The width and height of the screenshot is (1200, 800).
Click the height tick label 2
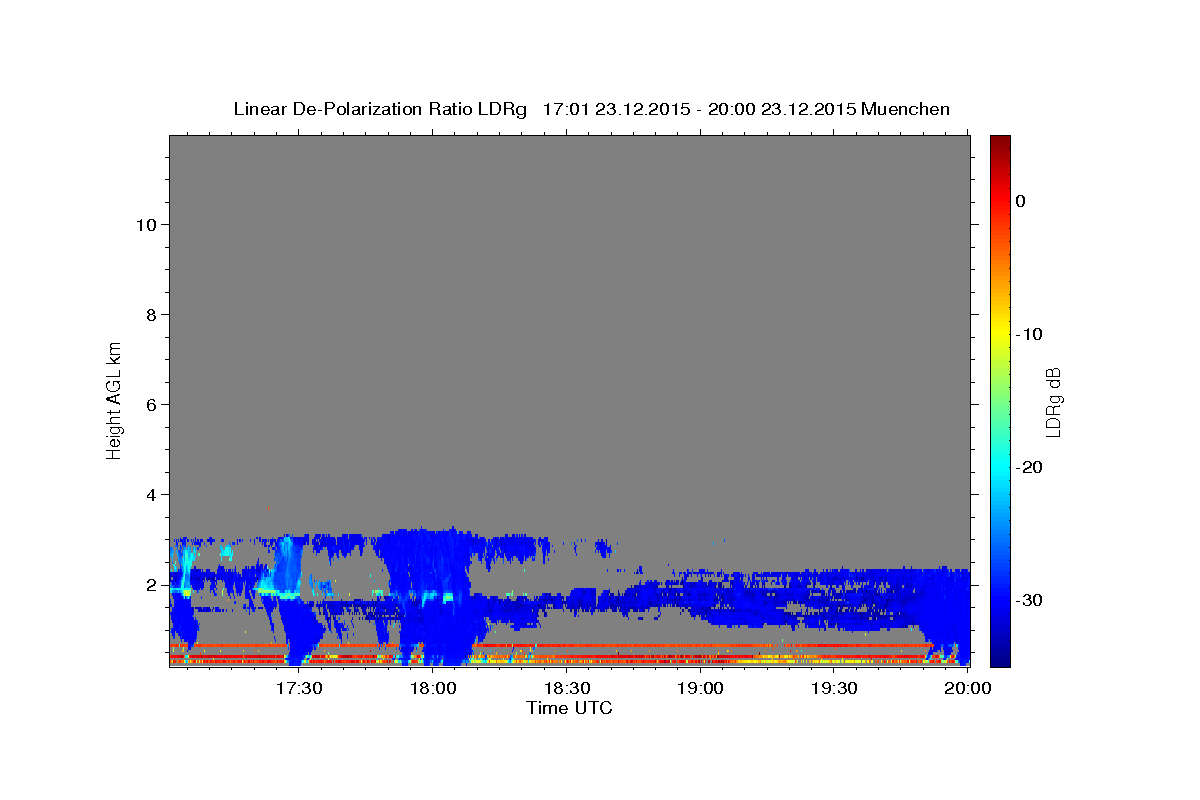pos(150,585)
